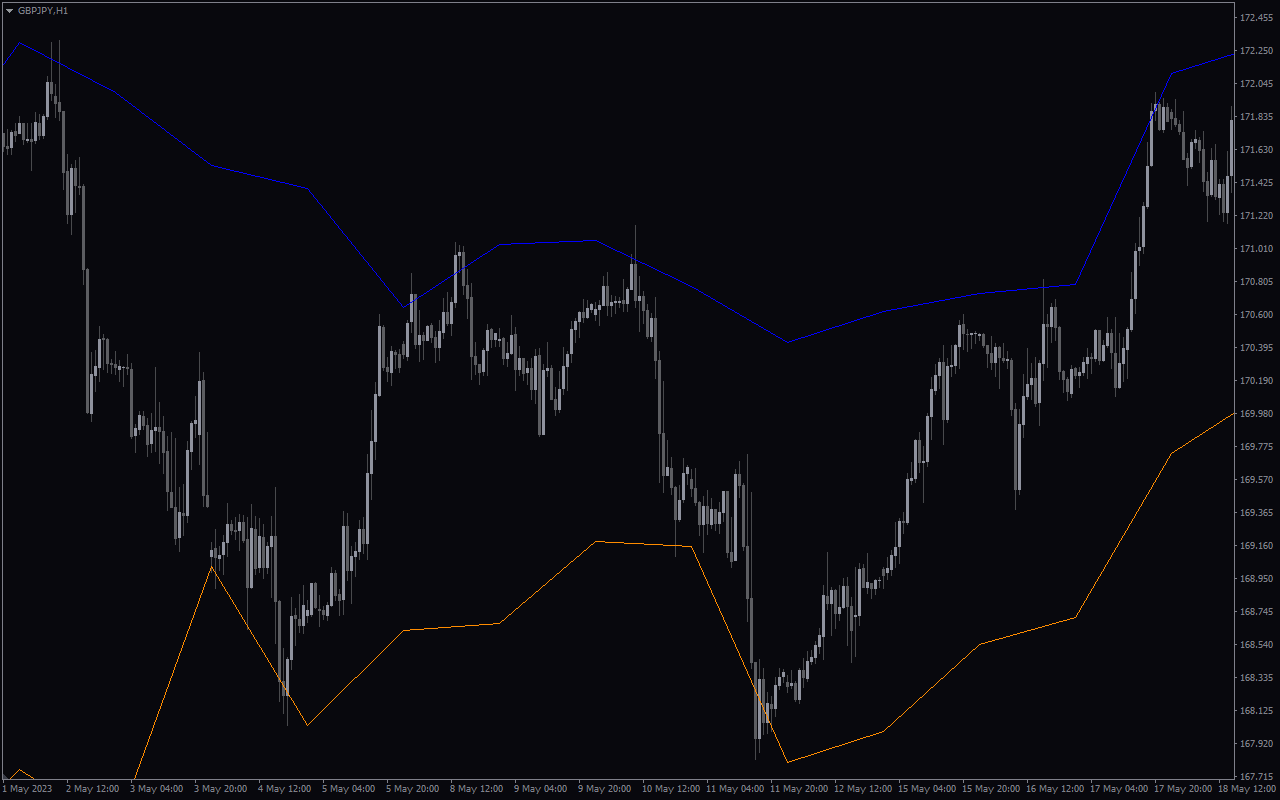Click the 16 May 12:00 time label
The image size is (1280, 800).
pos(1055,789)
